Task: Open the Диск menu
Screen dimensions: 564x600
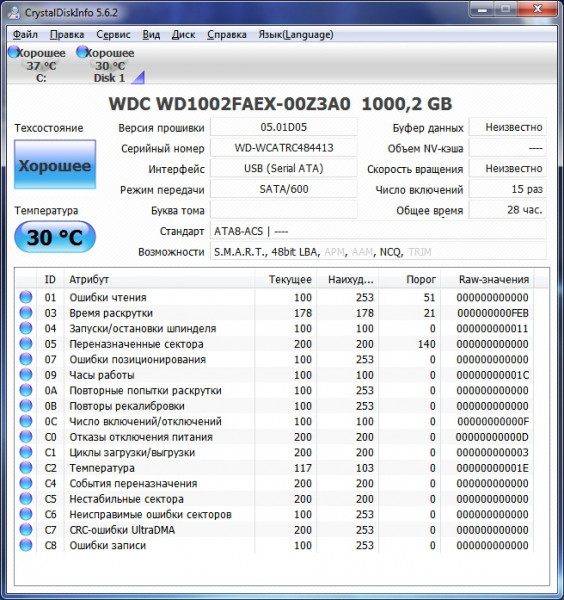Action: 184,35
